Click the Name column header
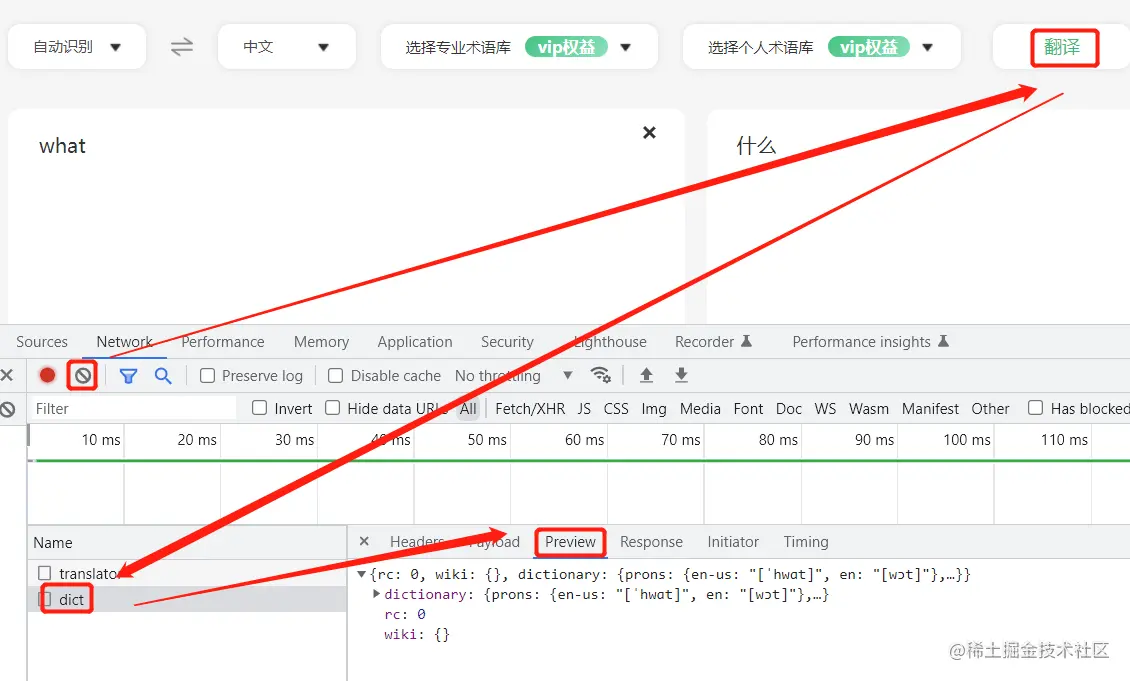The height and width of the screenshot is (681, 1130). point(53,543)
